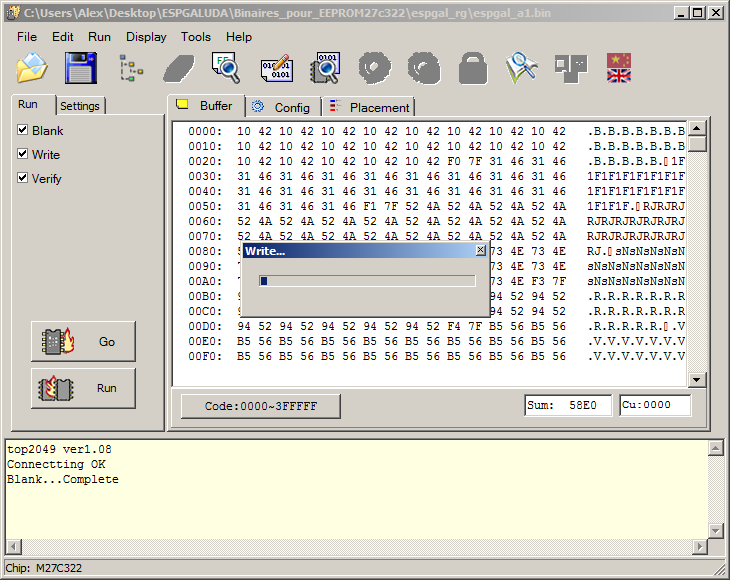Open the Display menu
Image resolution: width=730 pixels, height=580 pixels.
146,36
